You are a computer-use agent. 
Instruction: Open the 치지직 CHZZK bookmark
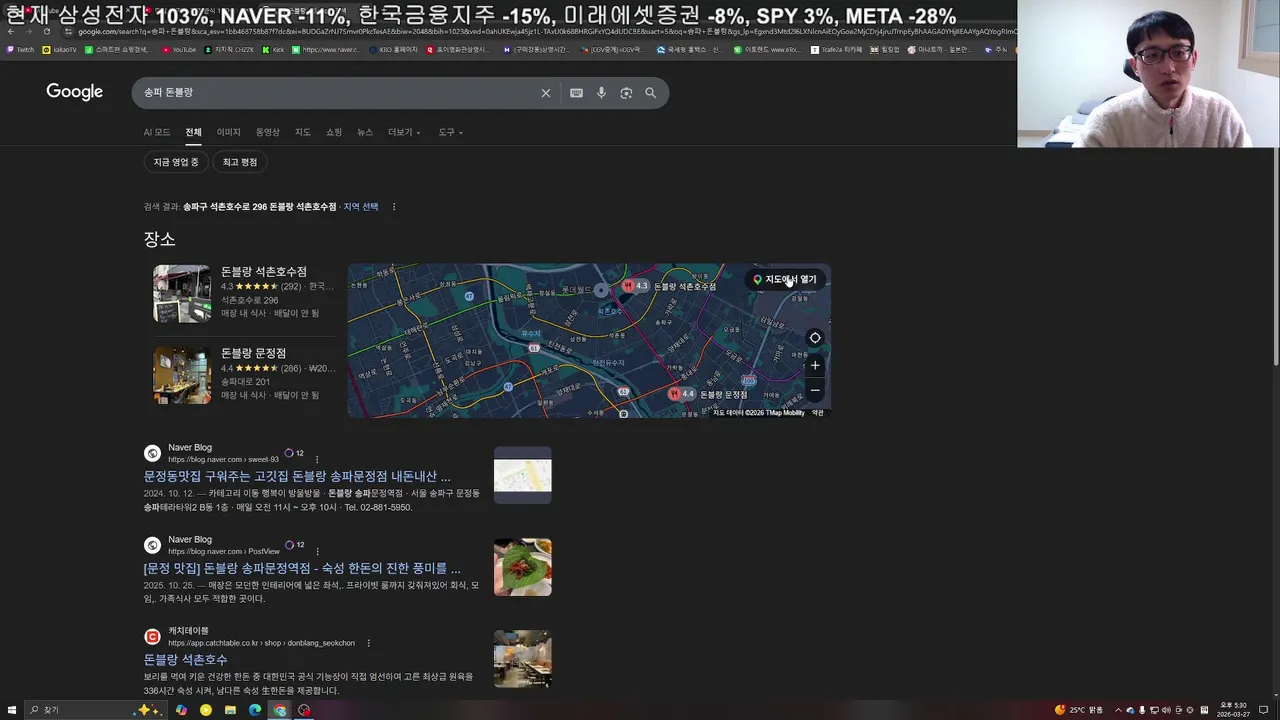[x=228, y=49]
